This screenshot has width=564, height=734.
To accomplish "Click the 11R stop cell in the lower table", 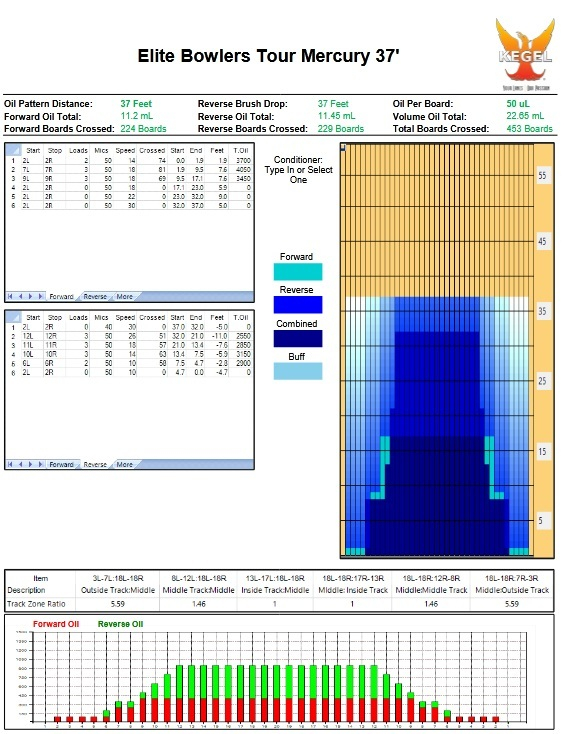I will click(x=55, y=345).
